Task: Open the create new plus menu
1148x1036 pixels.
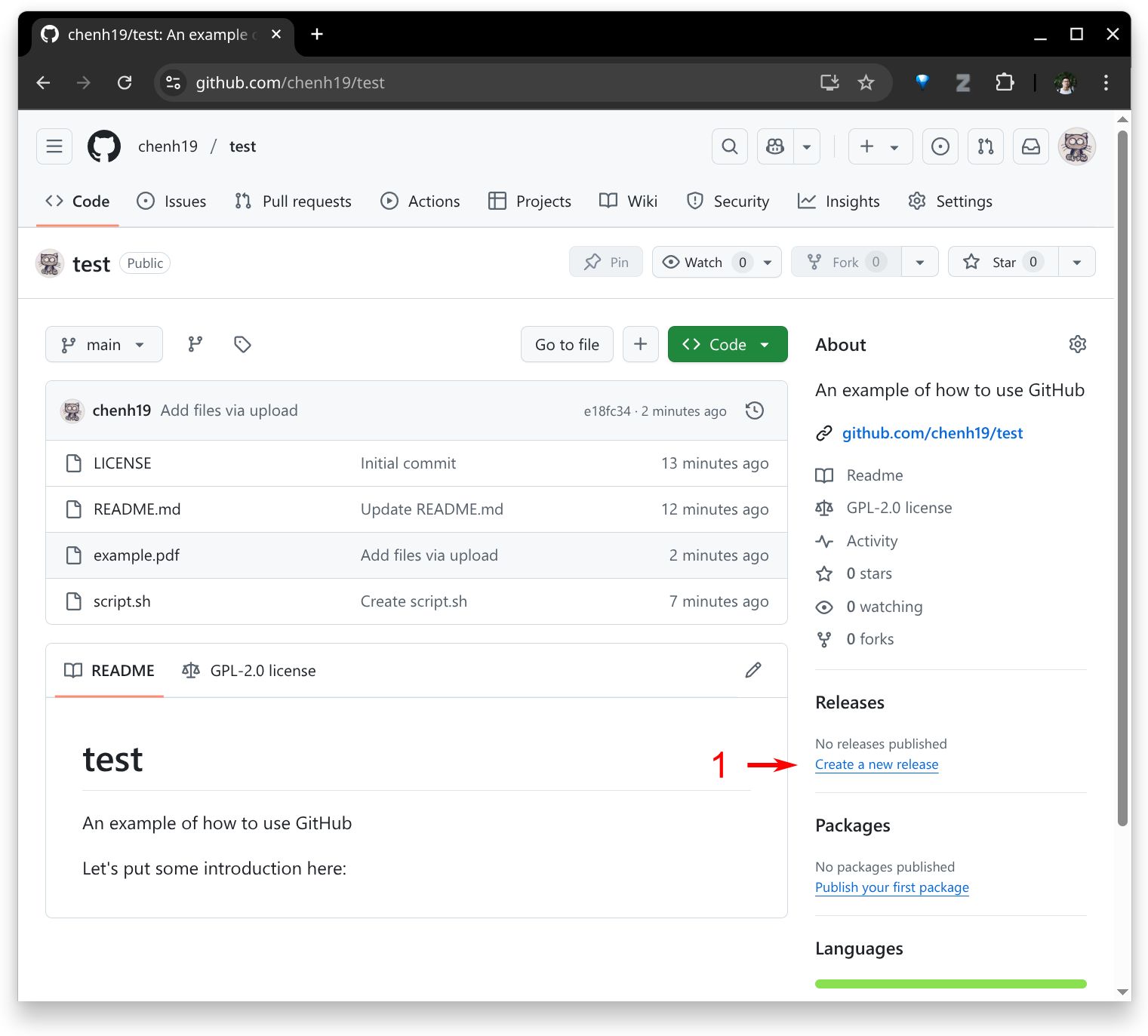Action: click(880, 146)
